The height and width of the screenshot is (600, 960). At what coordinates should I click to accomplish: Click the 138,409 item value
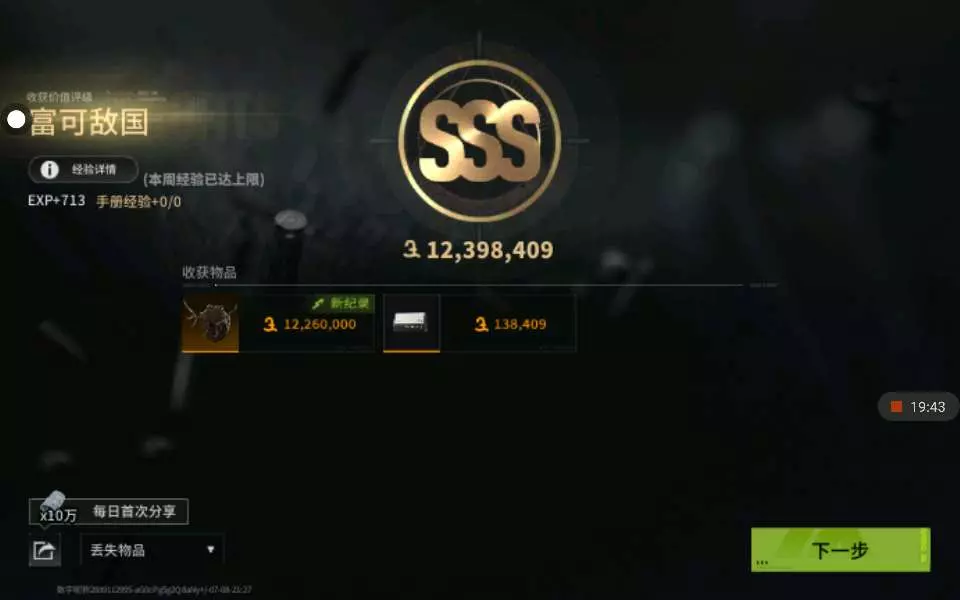[x=520, y=324]
